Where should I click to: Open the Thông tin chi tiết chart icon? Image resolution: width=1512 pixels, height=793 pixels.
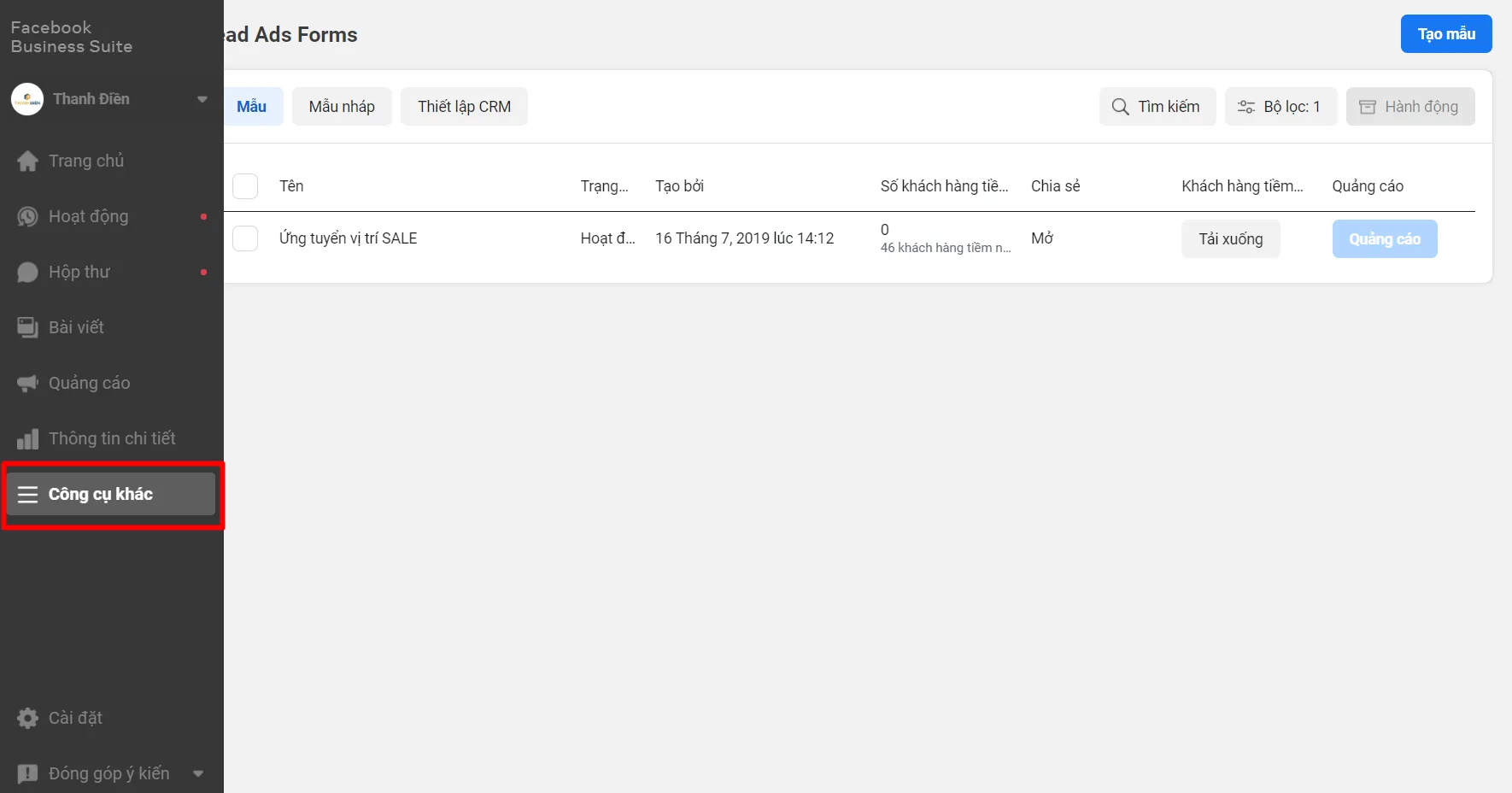click(x=27, y=439)
